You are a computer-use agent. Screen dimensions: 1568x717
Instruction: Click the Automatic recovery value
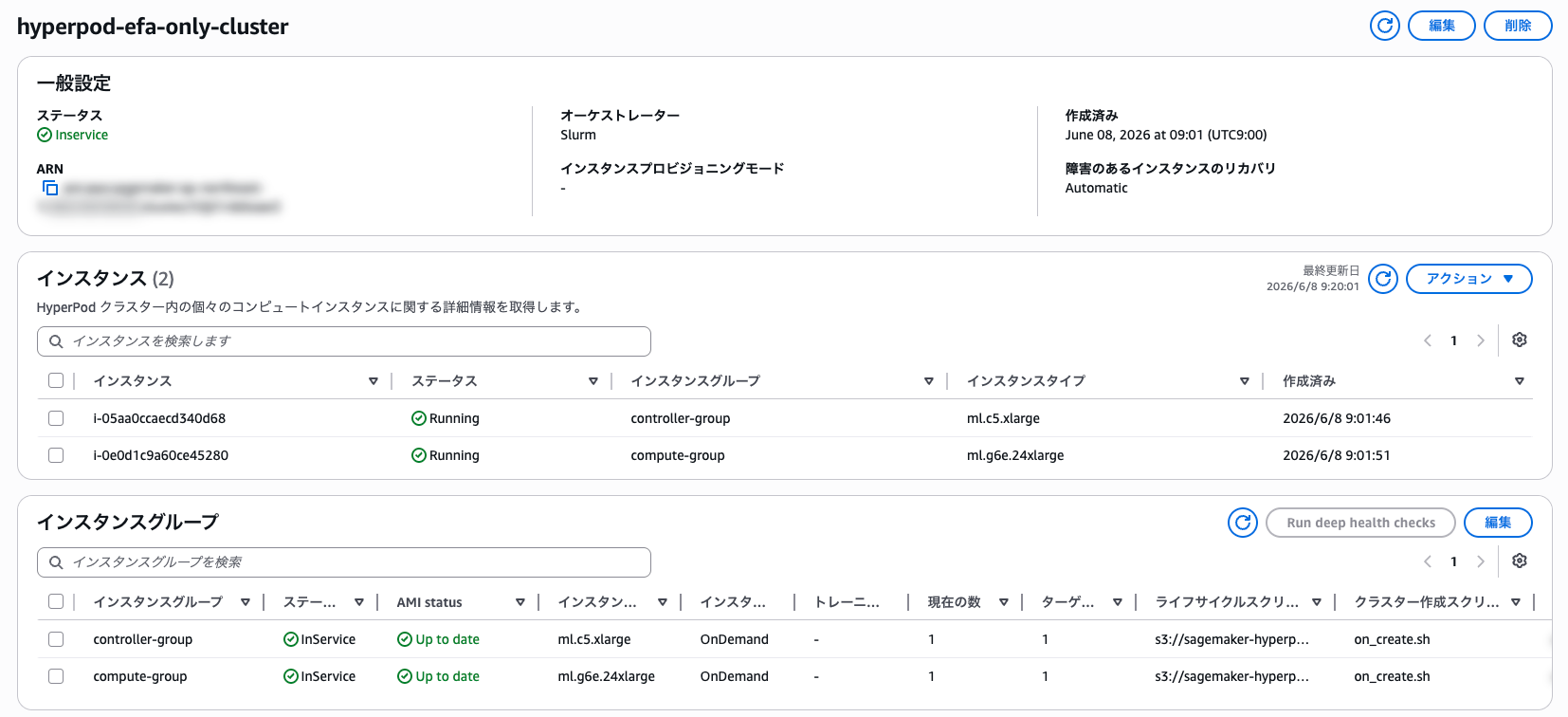1096,188
